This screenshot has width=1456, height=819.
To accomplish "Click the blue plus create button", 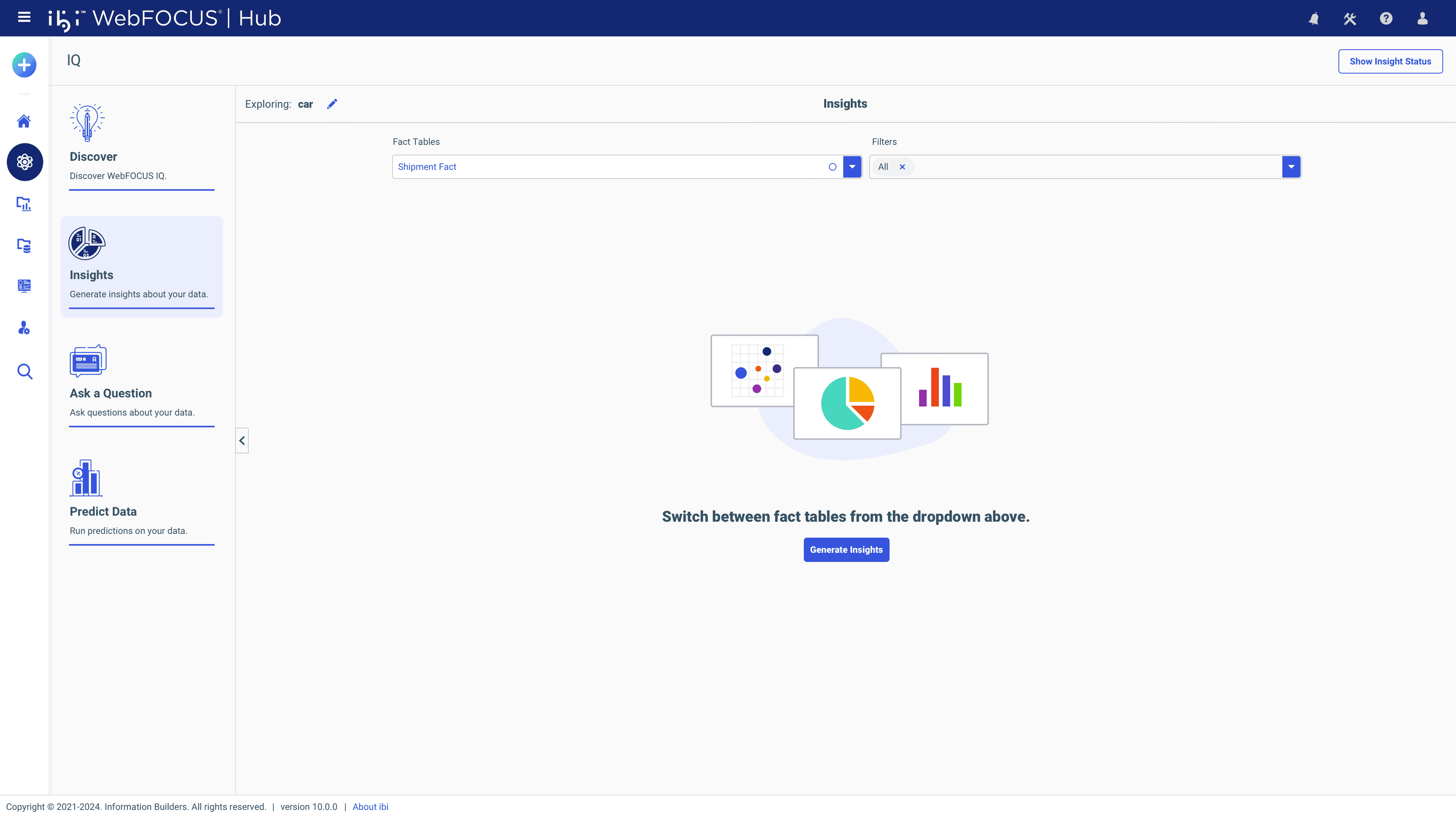I will click(x=24, y=64).
